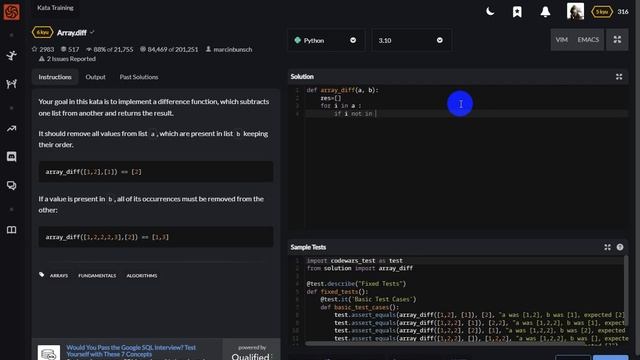Click the 84,469 of 201,251 completions stat

pos(169,49)
